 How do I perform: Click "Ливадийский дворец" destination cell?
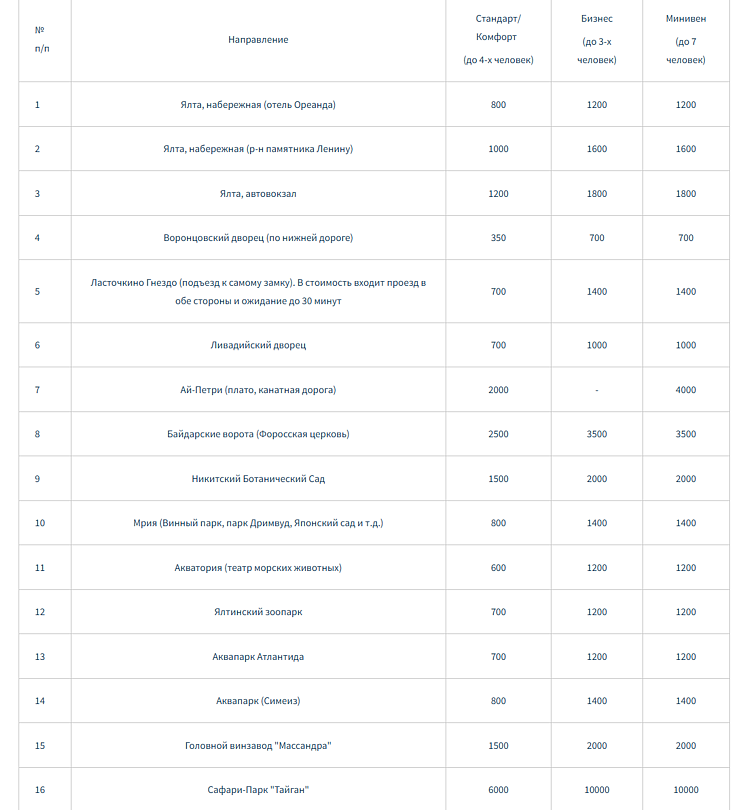tap(258, 345)
